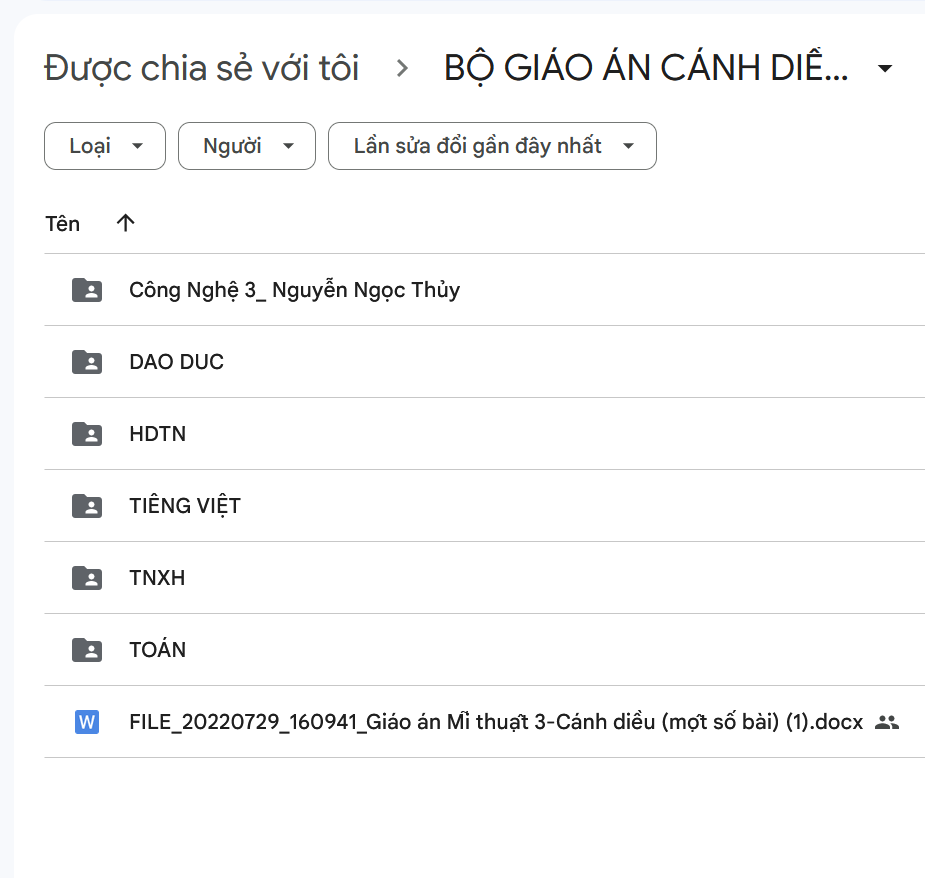Expand Lần sửa đổi gần đây nhất filter
The image size is (925, 878).
click(x=492, y=146)
